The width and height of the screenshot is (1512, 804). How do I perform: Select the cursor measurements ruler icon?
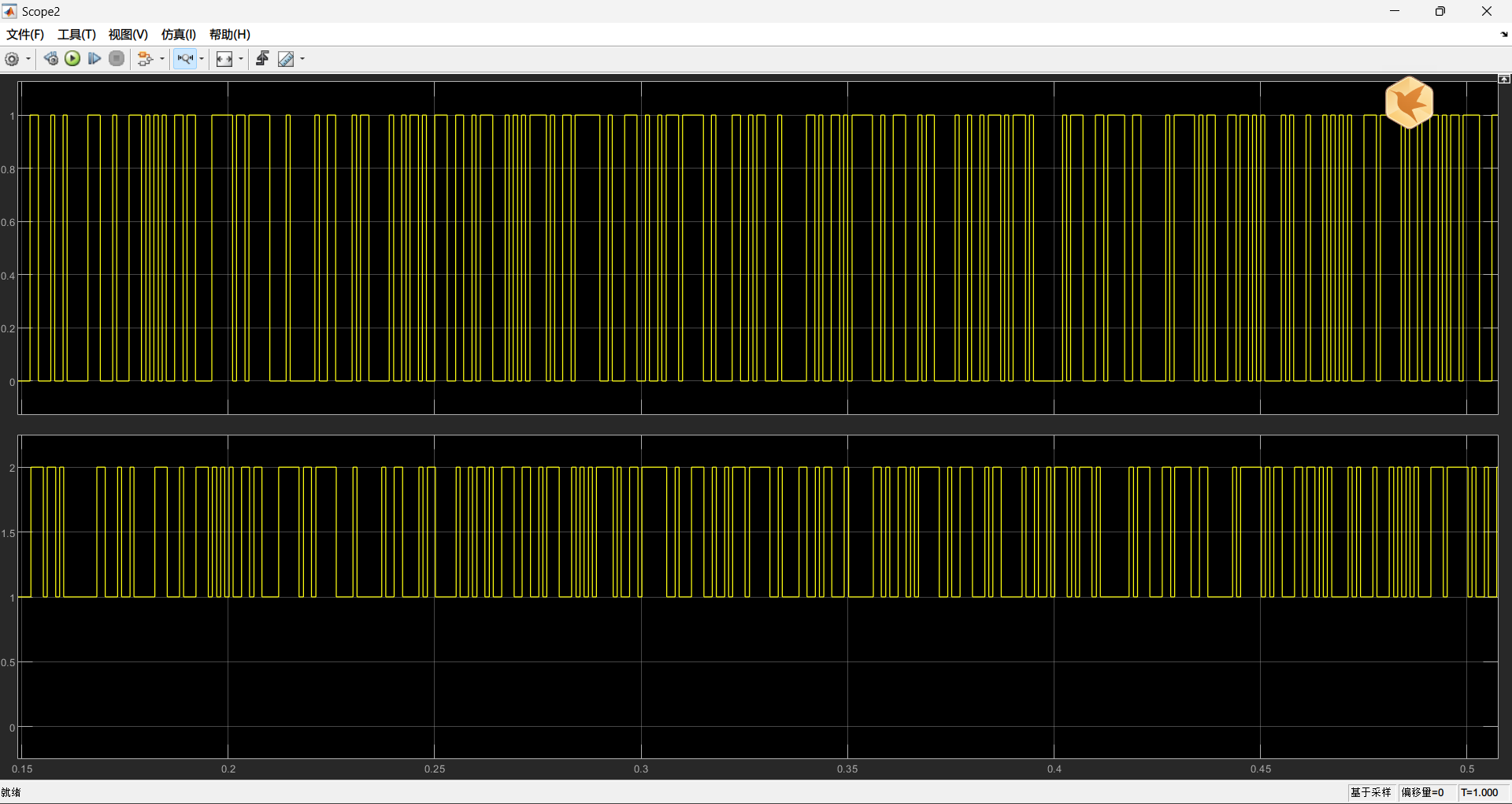(x=286, y=59)
